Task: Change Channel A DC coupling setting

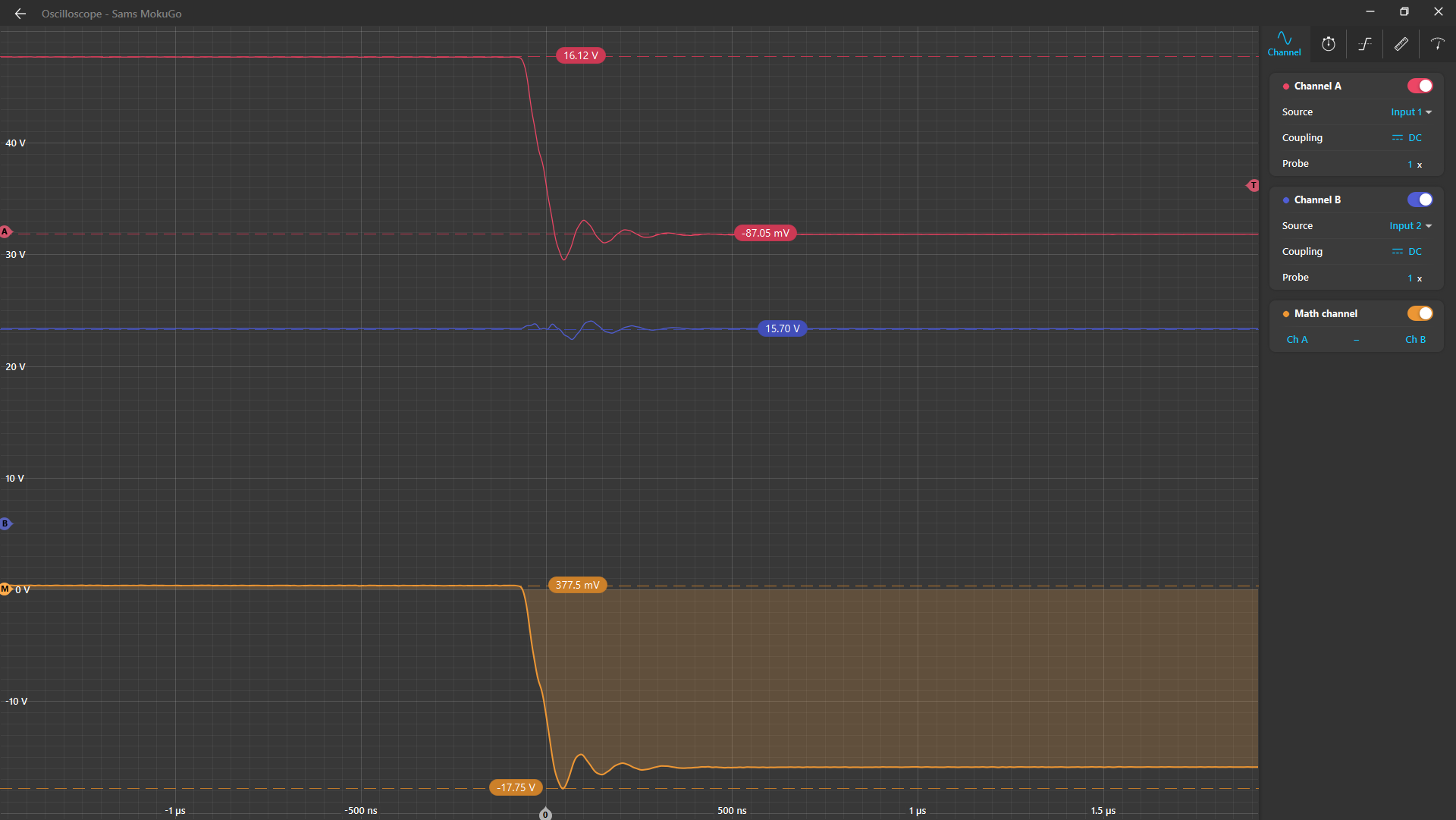Action: point(1407,138)
